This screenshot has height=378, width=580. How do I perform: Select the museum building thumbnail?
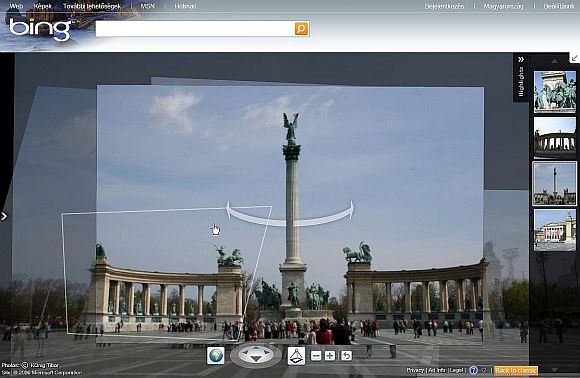555,230
